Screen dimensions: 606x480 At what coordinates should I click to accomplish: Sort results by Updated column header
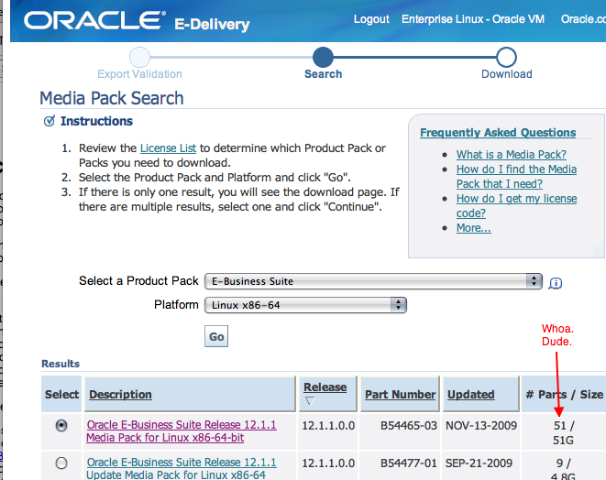[x=470, y=395]
